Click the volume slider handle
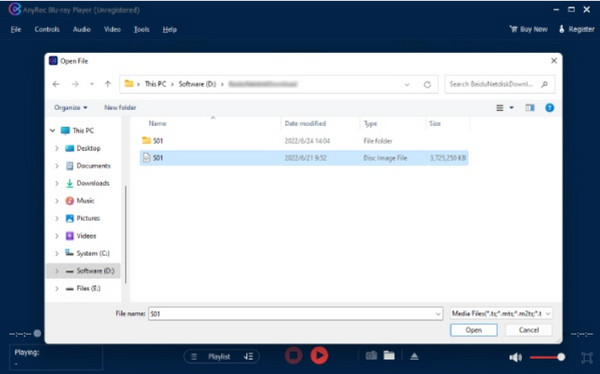Image resolution: width=600 pixels, height=374 pixels. coord(561,357)
